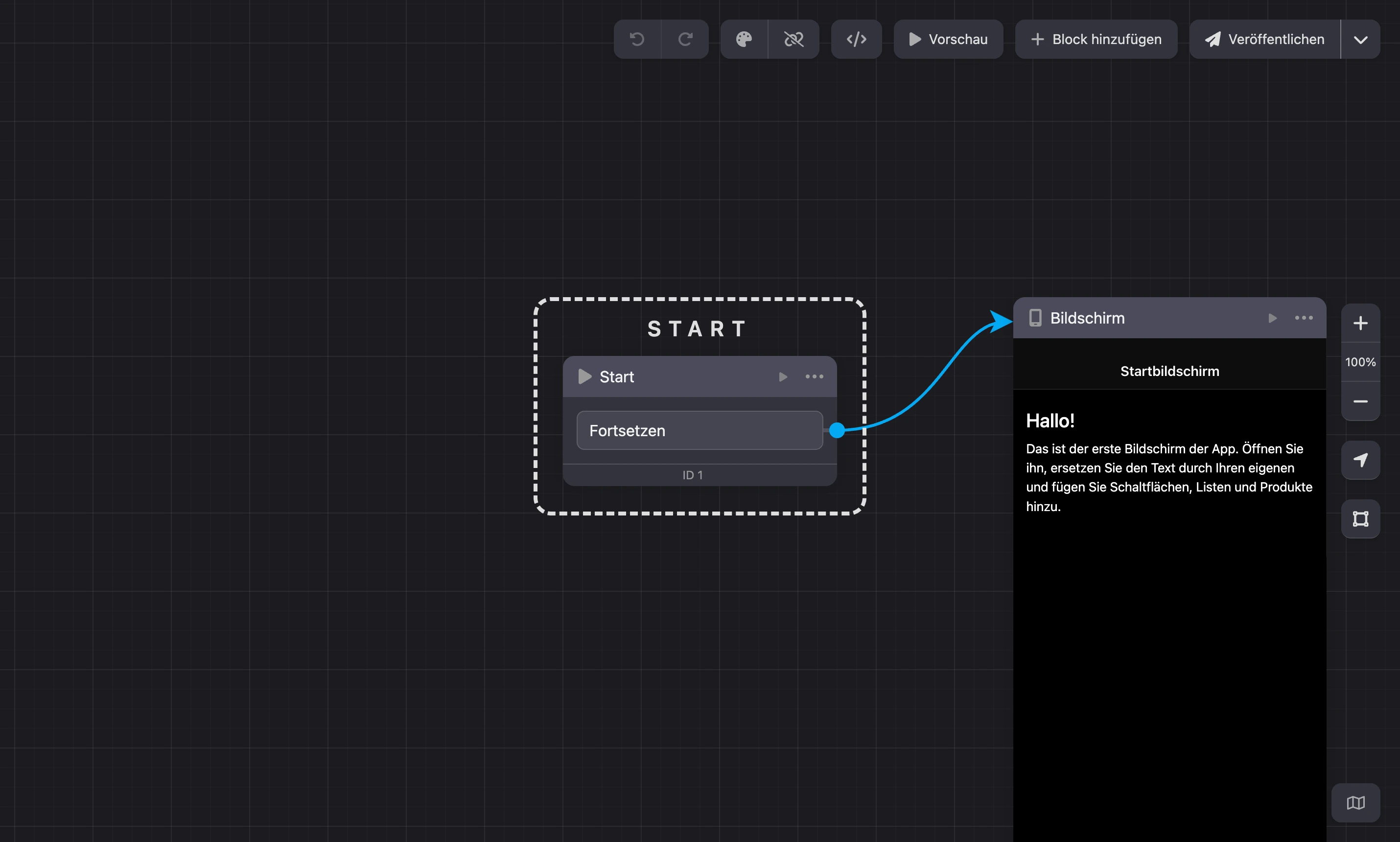
Task: Click Block hinzufügen button
Action: tap(1096, 39)
